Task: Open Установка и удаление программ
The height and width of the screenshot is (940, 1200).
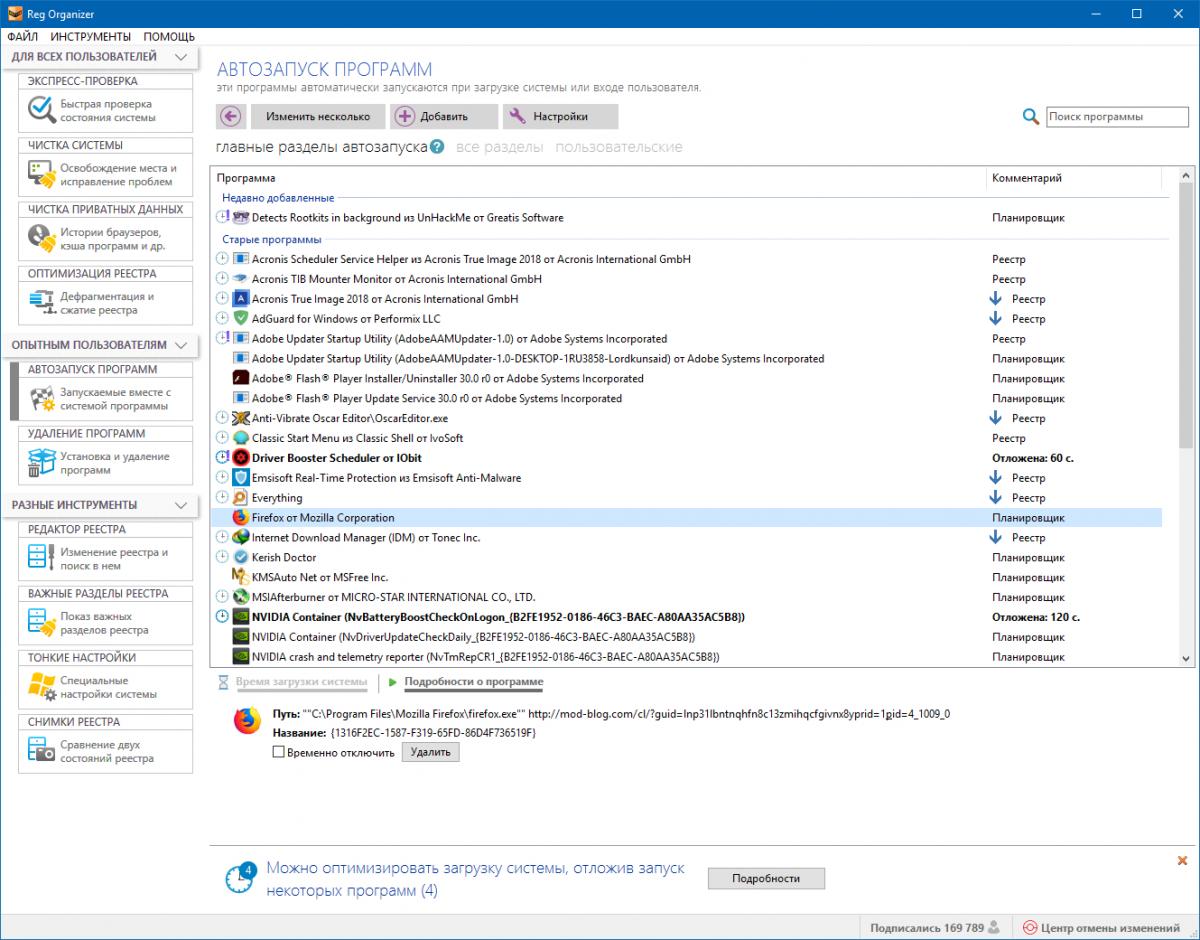Action: pyautogui.click(x=106, y=463)
